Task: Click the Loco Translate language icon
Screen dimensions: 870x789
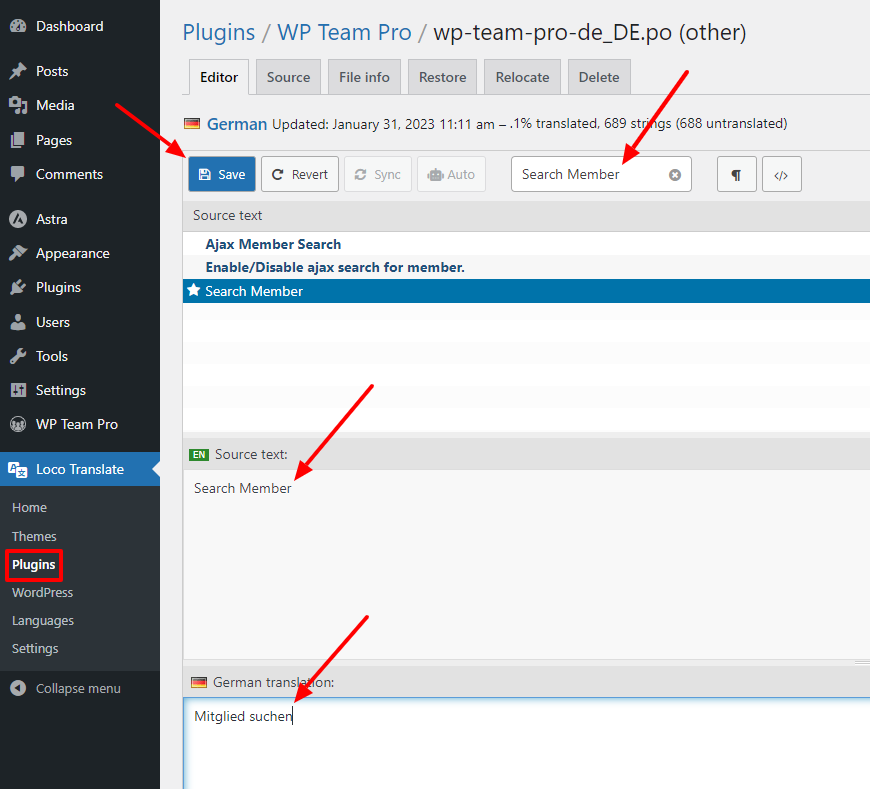Action: 18,469
